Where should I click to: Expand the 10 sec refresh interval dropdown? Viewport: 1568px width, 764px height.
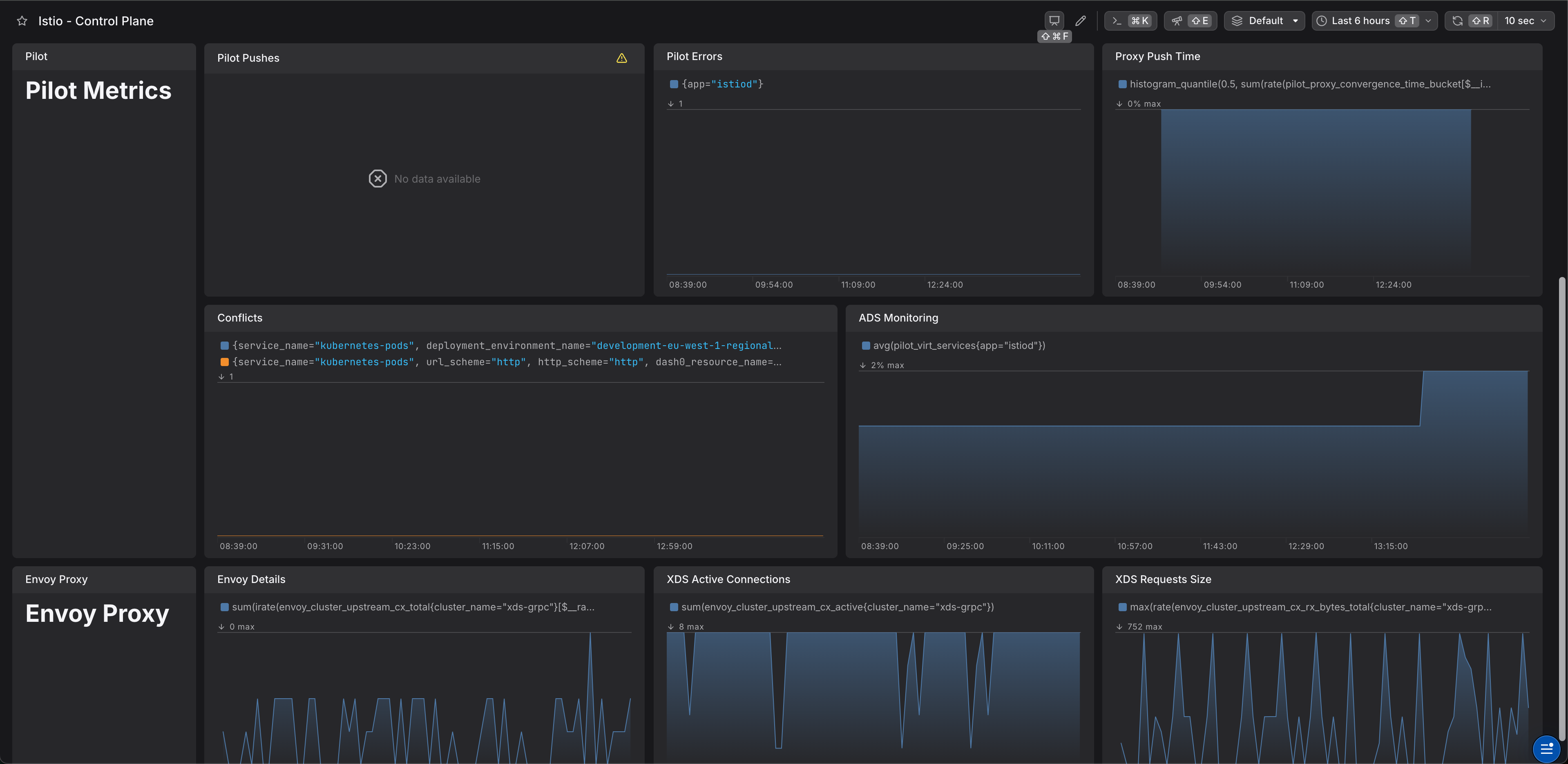pos(1525,21)
